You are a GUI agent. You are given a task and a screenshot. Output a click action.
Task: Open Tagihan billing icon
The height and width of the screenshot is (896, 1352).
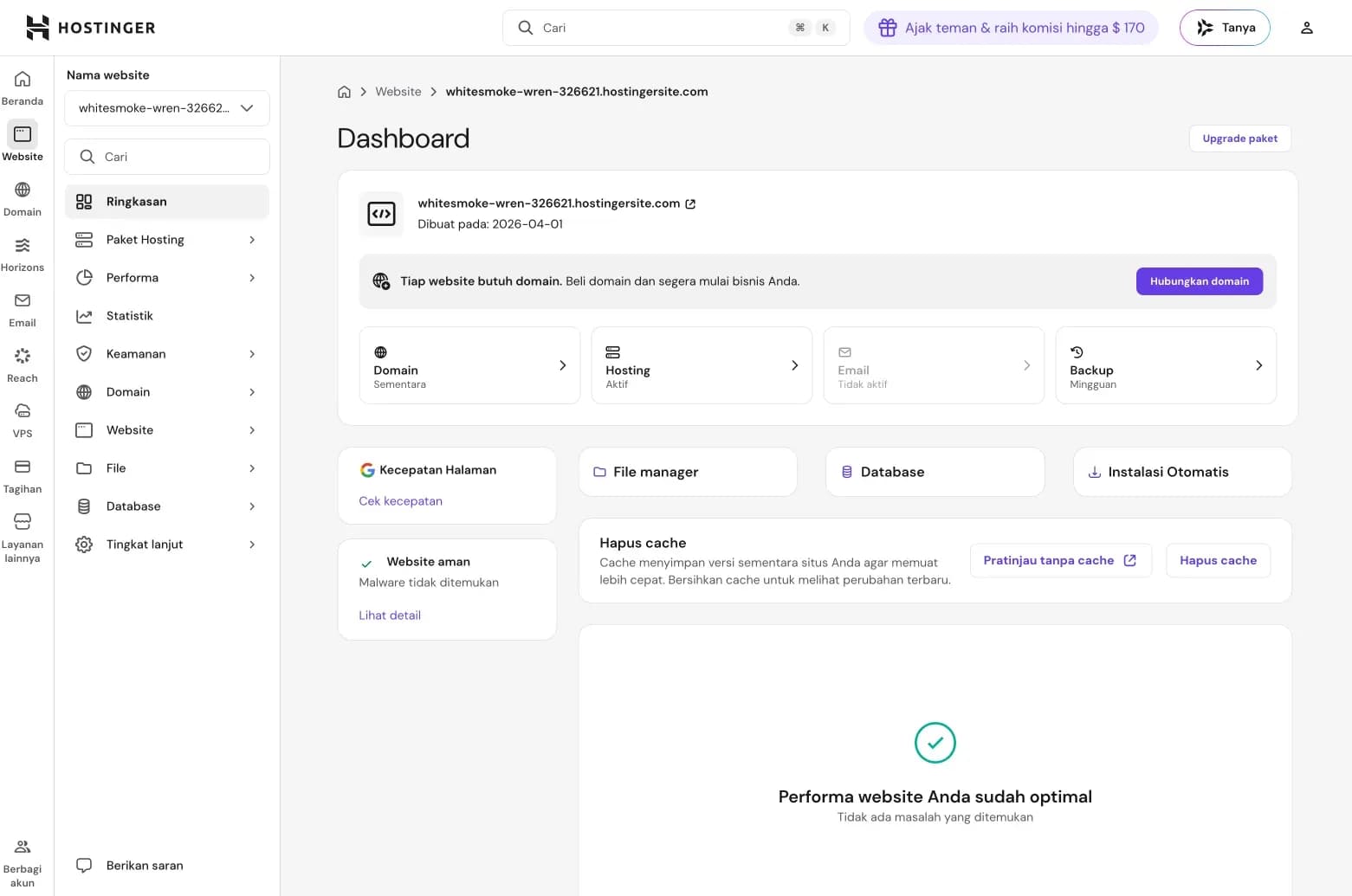23,475
